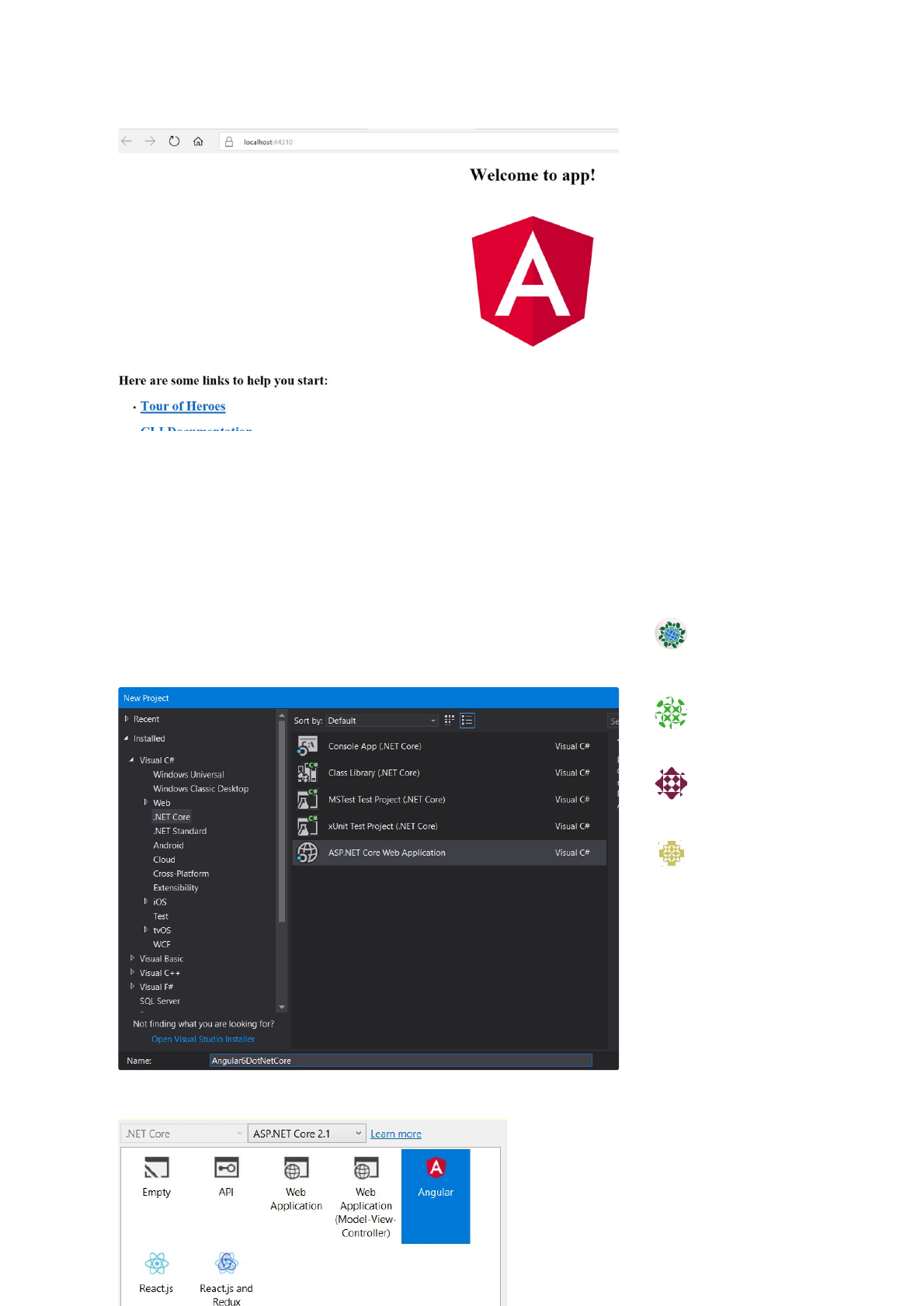Select the Cloud category
924x1306 pixels.
(164, 860)
